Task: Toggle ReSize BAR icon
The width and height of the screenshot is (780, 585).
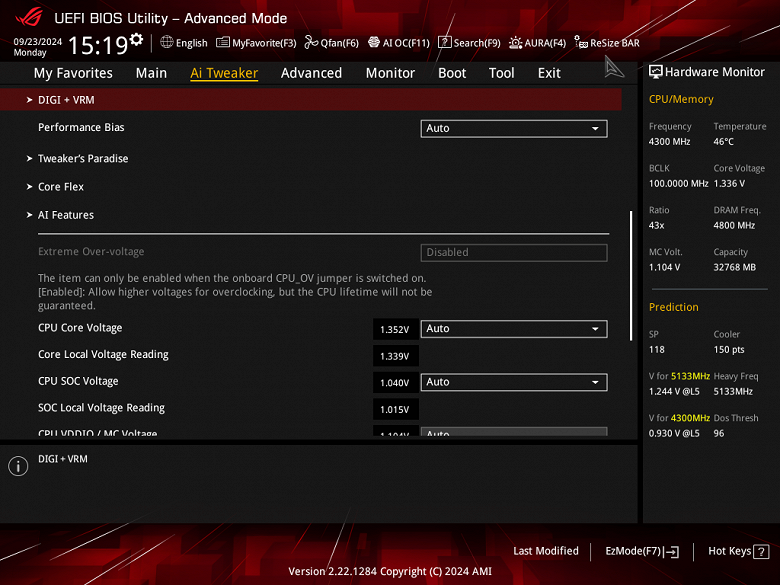Action: [581, 42]
